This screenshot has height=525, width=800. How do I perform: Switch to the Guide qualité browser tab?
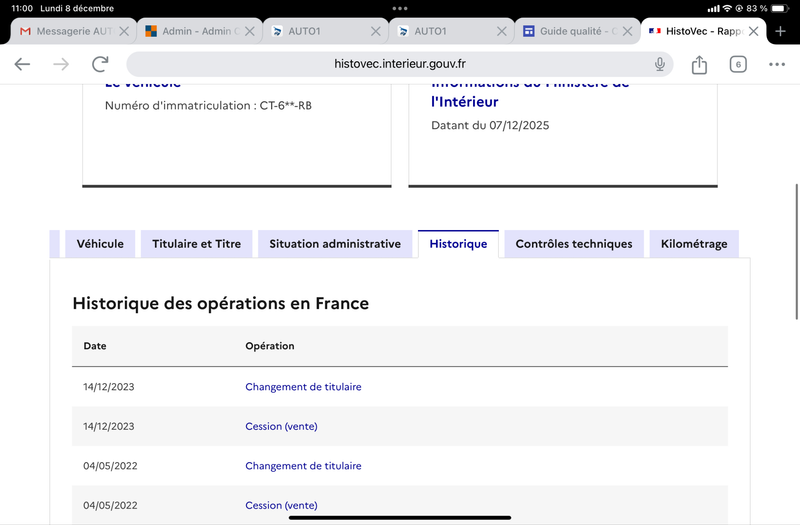tap(570, 31)
